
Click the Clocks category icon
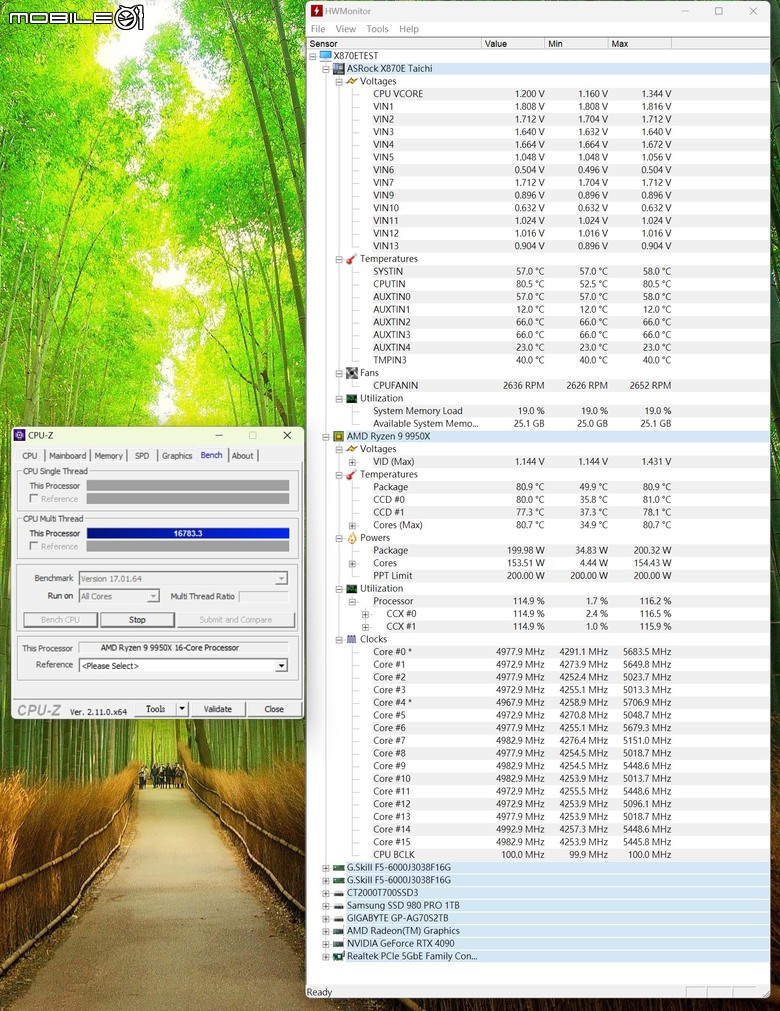(x=351, y=639)
